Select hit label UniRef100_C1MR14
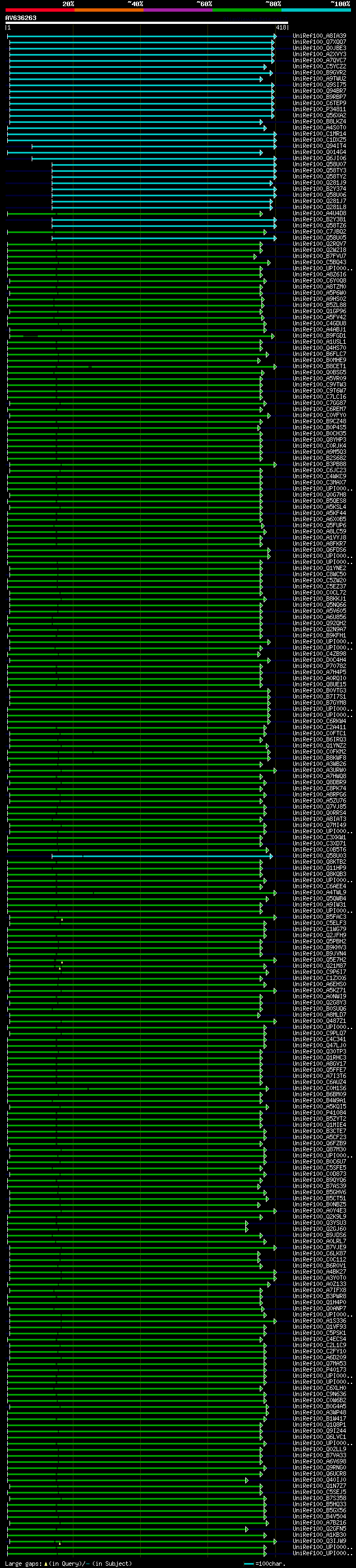The image size is (356, 1568). coord(319,134)
